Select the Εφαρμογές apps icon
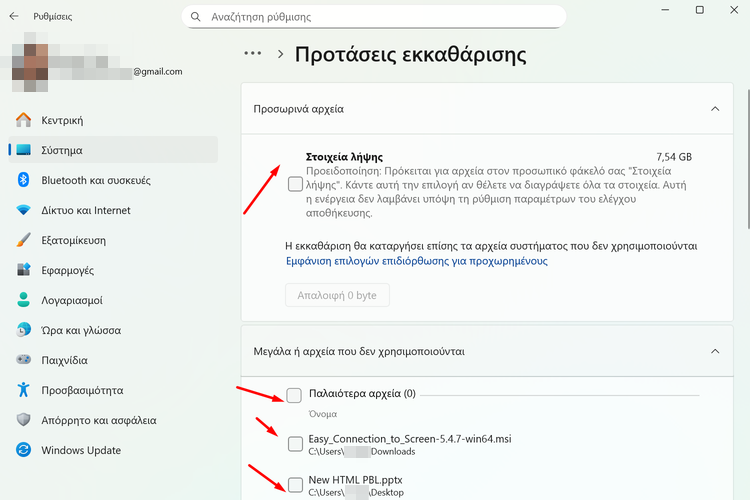Viewport: 750px width, 500px height. tap(23, 270)
